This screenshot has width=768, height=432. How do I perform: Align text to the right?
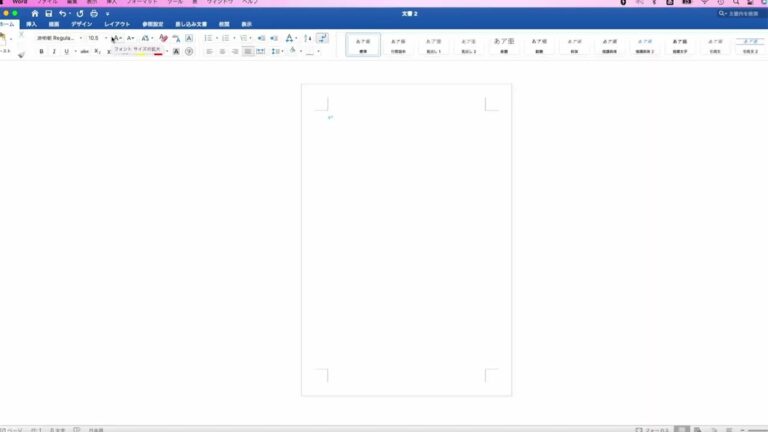click(x=235, y=51)
